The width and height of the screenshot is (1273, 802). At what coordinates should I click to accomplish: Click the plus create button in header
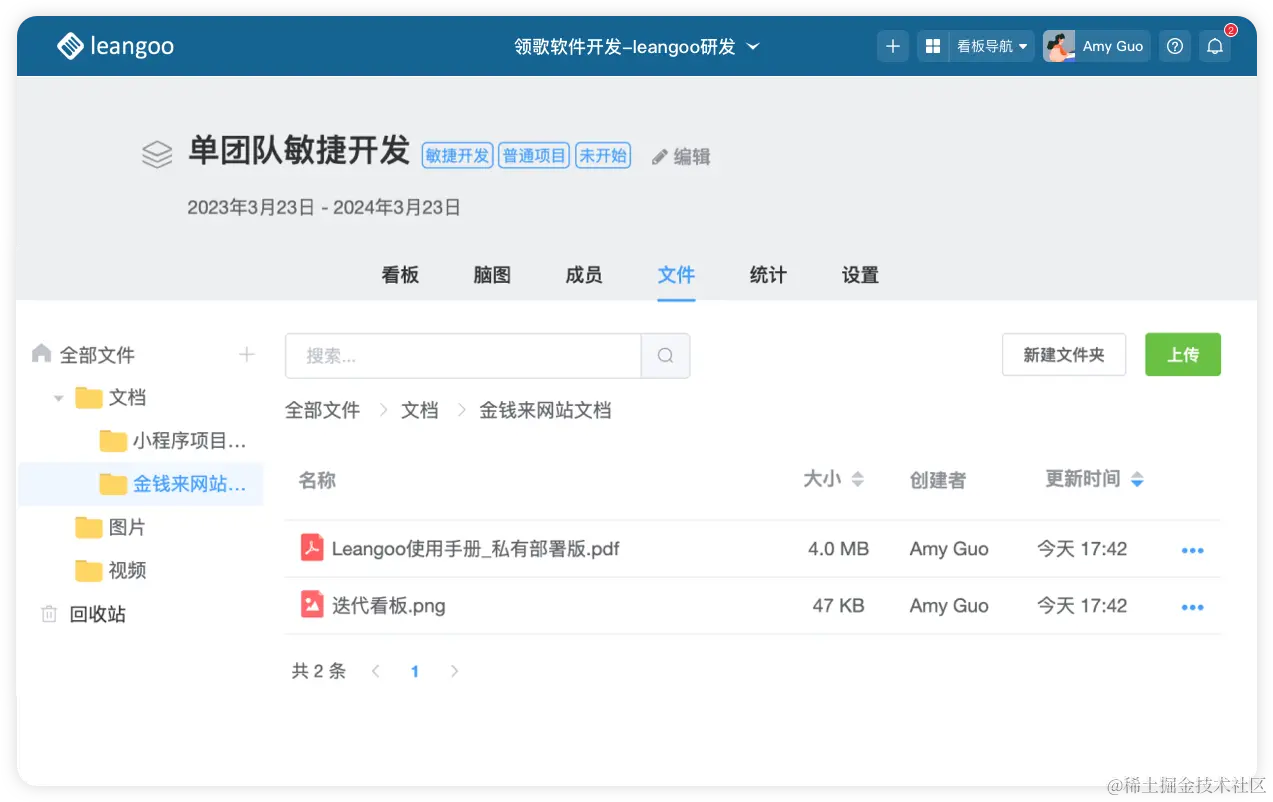[x=893, y=46]
